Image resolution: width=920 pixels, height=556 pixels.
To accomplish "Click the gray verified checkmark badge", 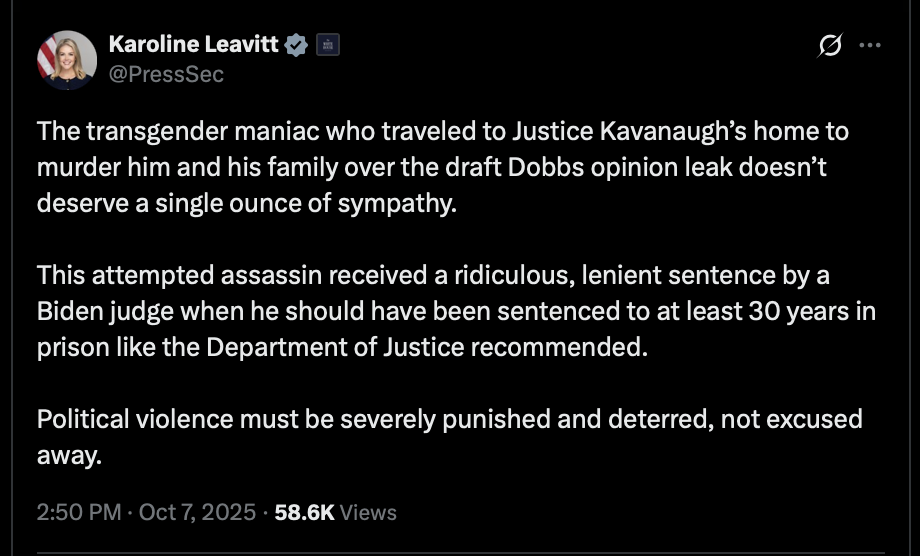I will click(298, 45).
